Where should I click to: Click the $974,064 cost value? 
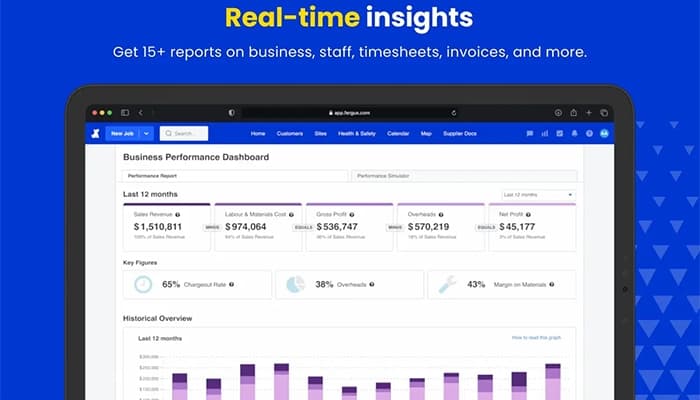246,227
